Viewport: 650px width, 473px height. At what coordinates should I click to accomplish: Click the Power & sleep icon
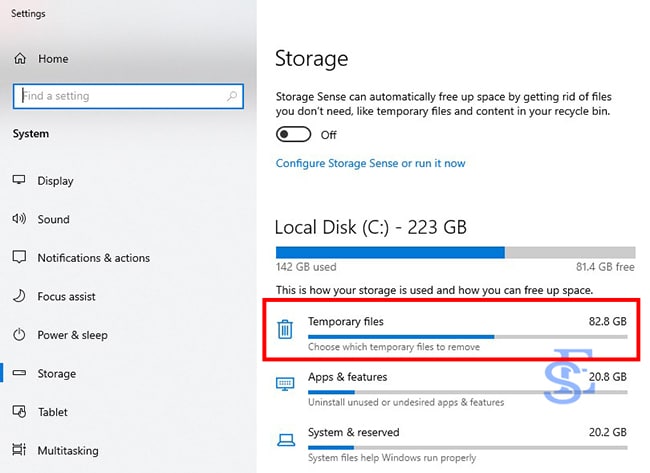pos(19,335)
